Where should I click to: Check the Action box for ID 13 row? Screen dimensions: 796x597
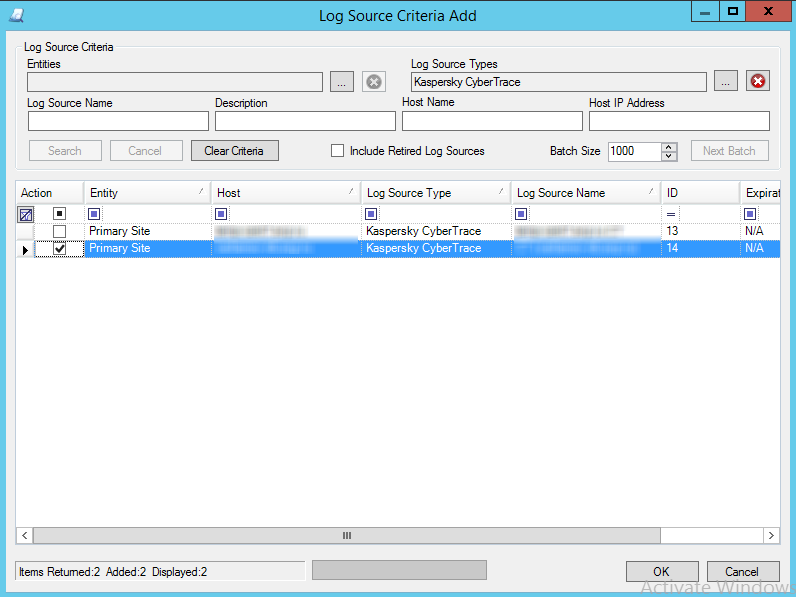pyautogui.click(x=60, y=231)
